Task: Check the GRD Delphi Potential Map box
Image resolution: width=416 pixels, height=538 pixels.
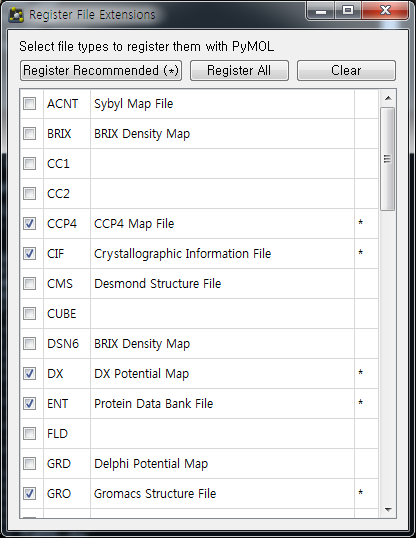Action: coord(30,464)
